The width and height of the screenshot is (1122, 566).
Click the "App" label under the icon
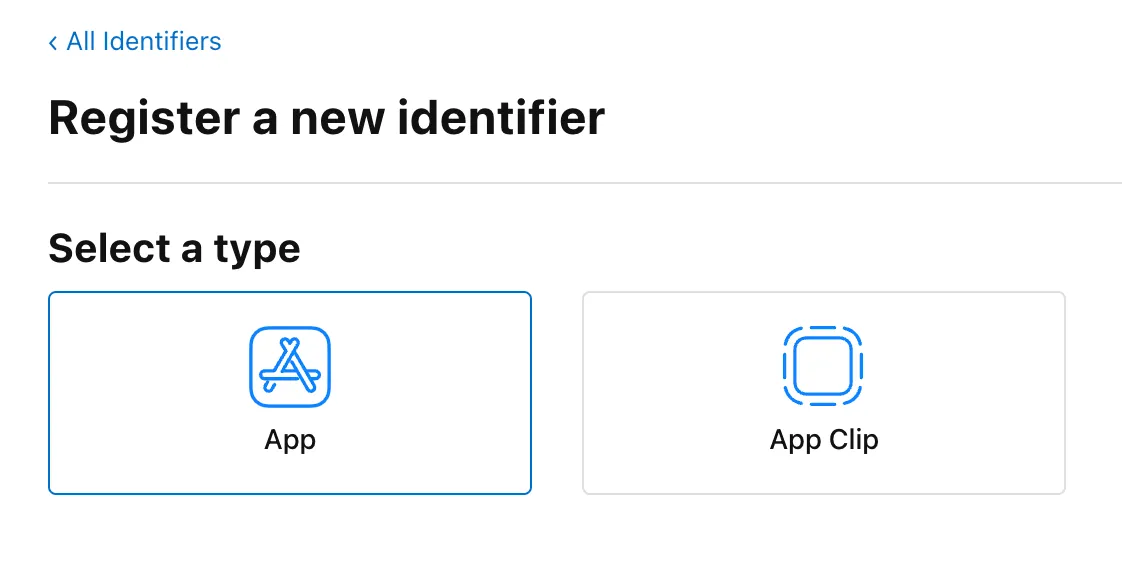pyautogui.click(x=290, y=440)
